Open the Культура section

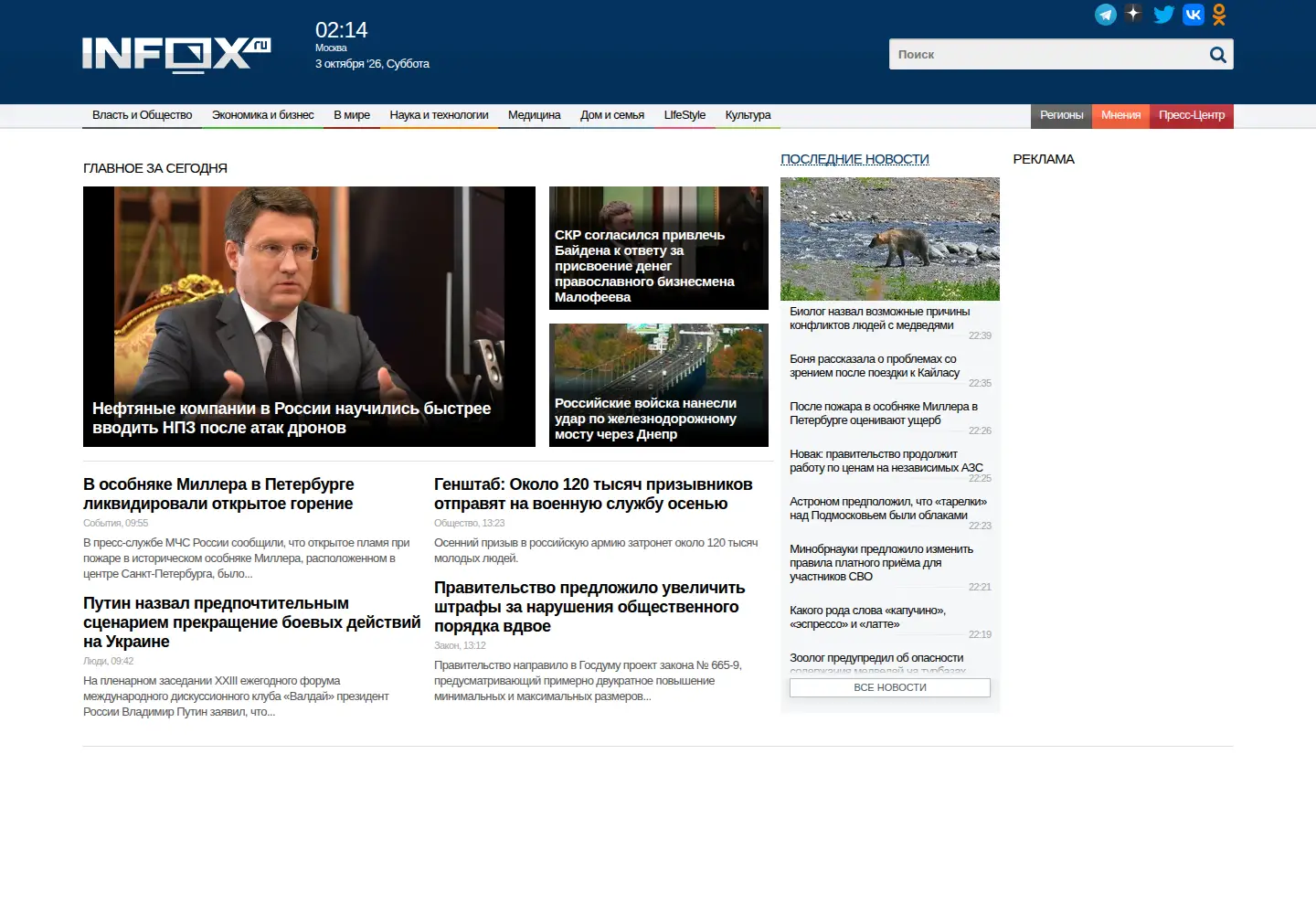(748, 115)
